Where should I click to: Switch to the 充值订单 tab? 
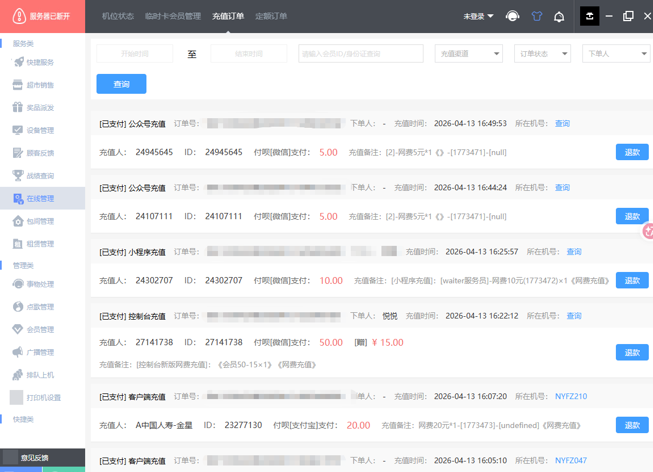[x=228, y=16]
